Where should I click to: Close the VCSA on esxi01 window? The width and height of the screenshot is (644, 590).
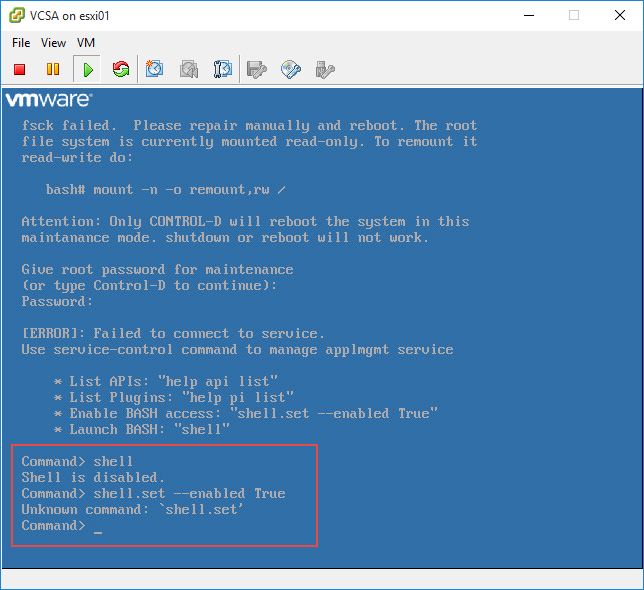(x=620, y=16)
